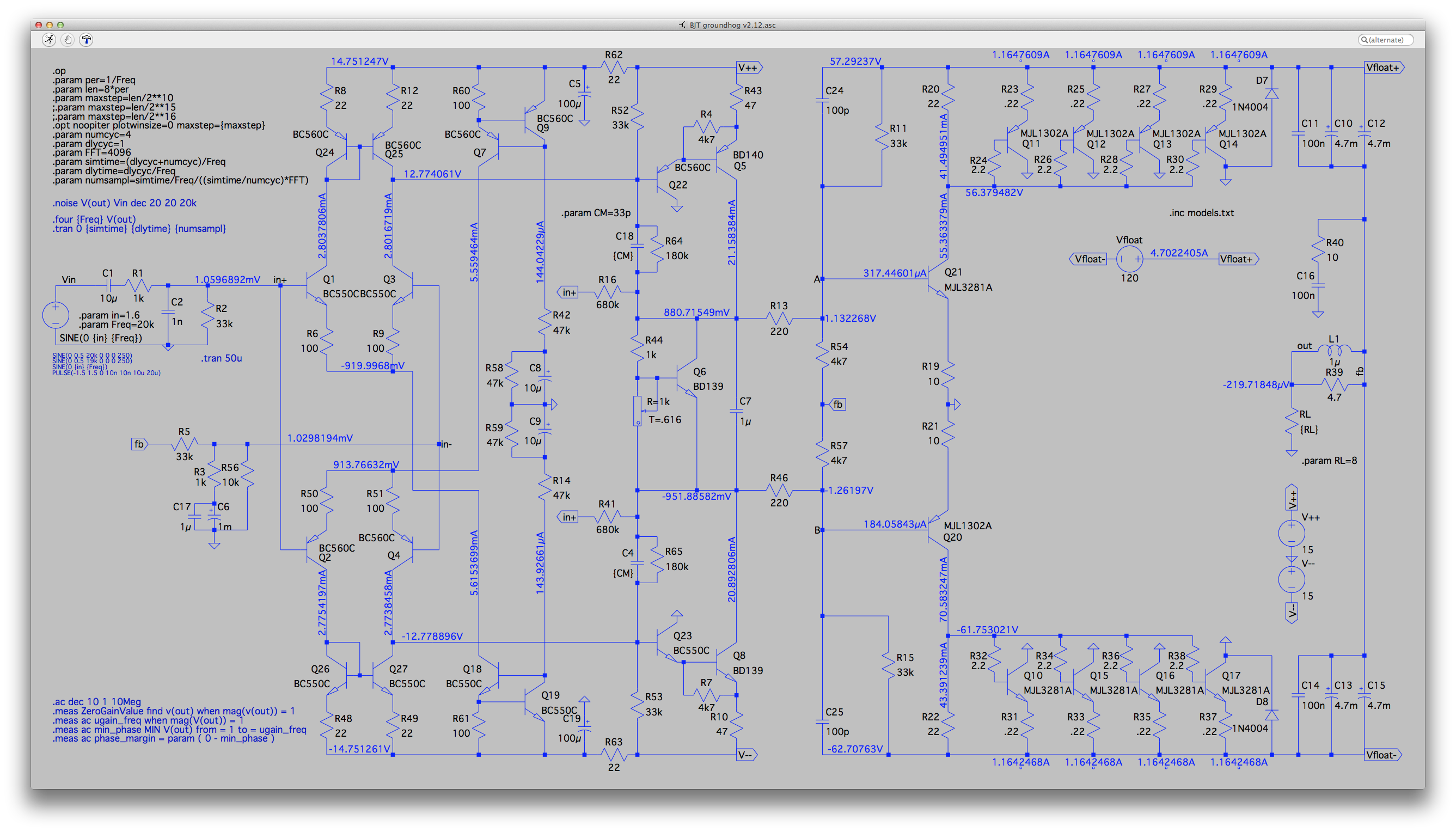Screen dimensions: 1456x832
Task: Select the Q1 BC550C transistor symbol
Action: (316, 286)
